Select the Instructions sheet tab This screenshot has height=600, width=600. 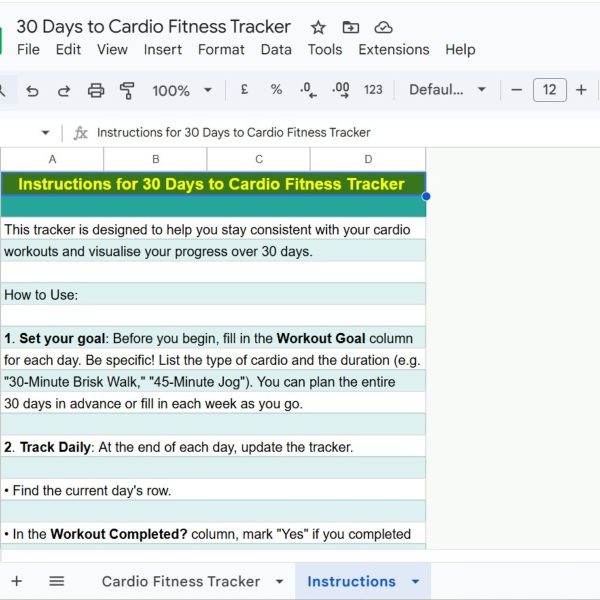point(351,582)
